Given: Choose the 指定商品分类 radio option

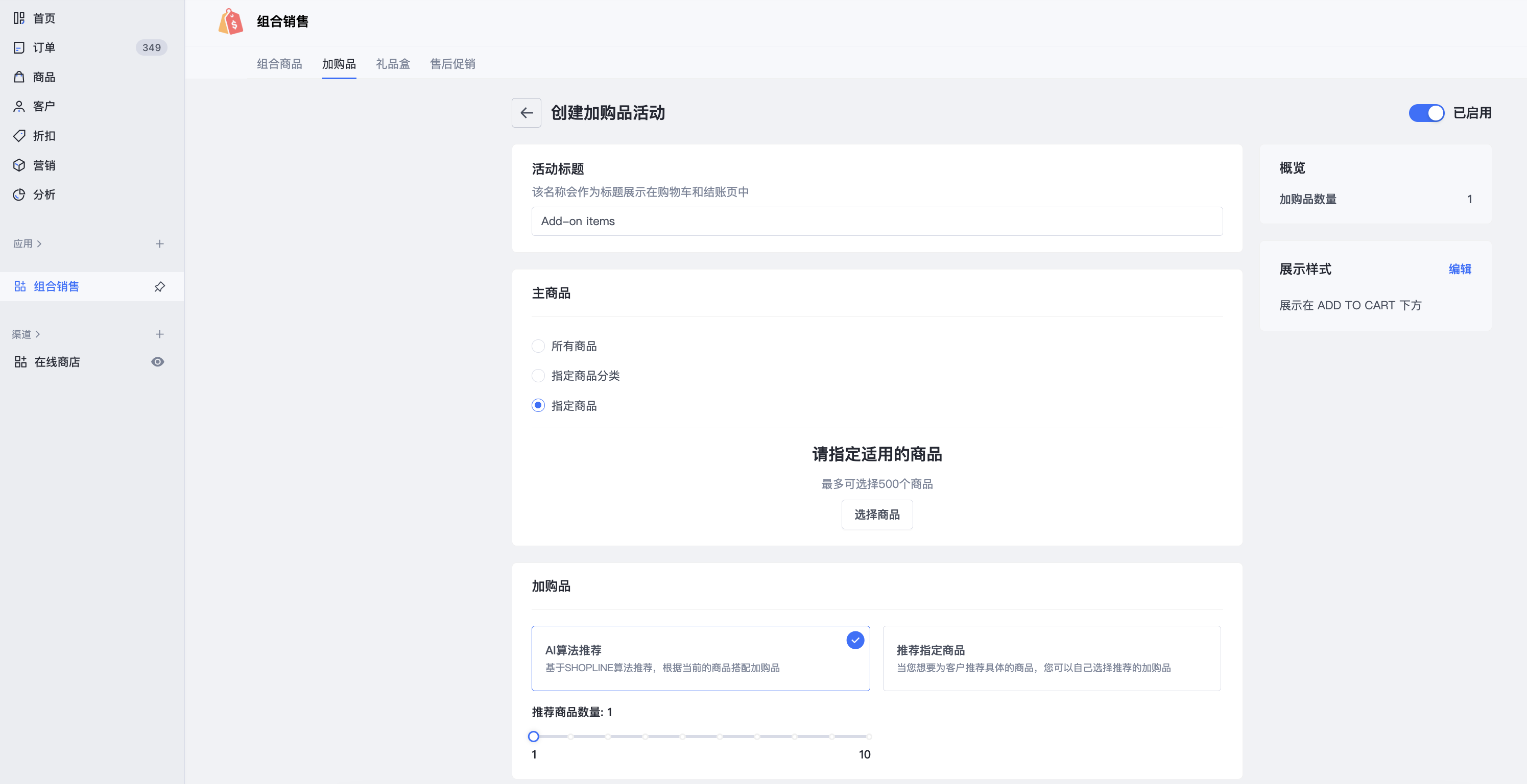Looking at the screenshot, I should (538, 376).
